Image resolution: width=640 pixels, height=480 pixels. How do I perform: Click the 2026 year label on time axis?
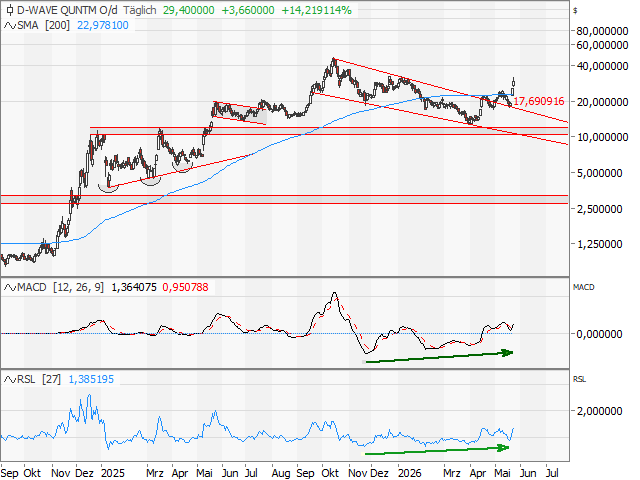coord(409,473)
